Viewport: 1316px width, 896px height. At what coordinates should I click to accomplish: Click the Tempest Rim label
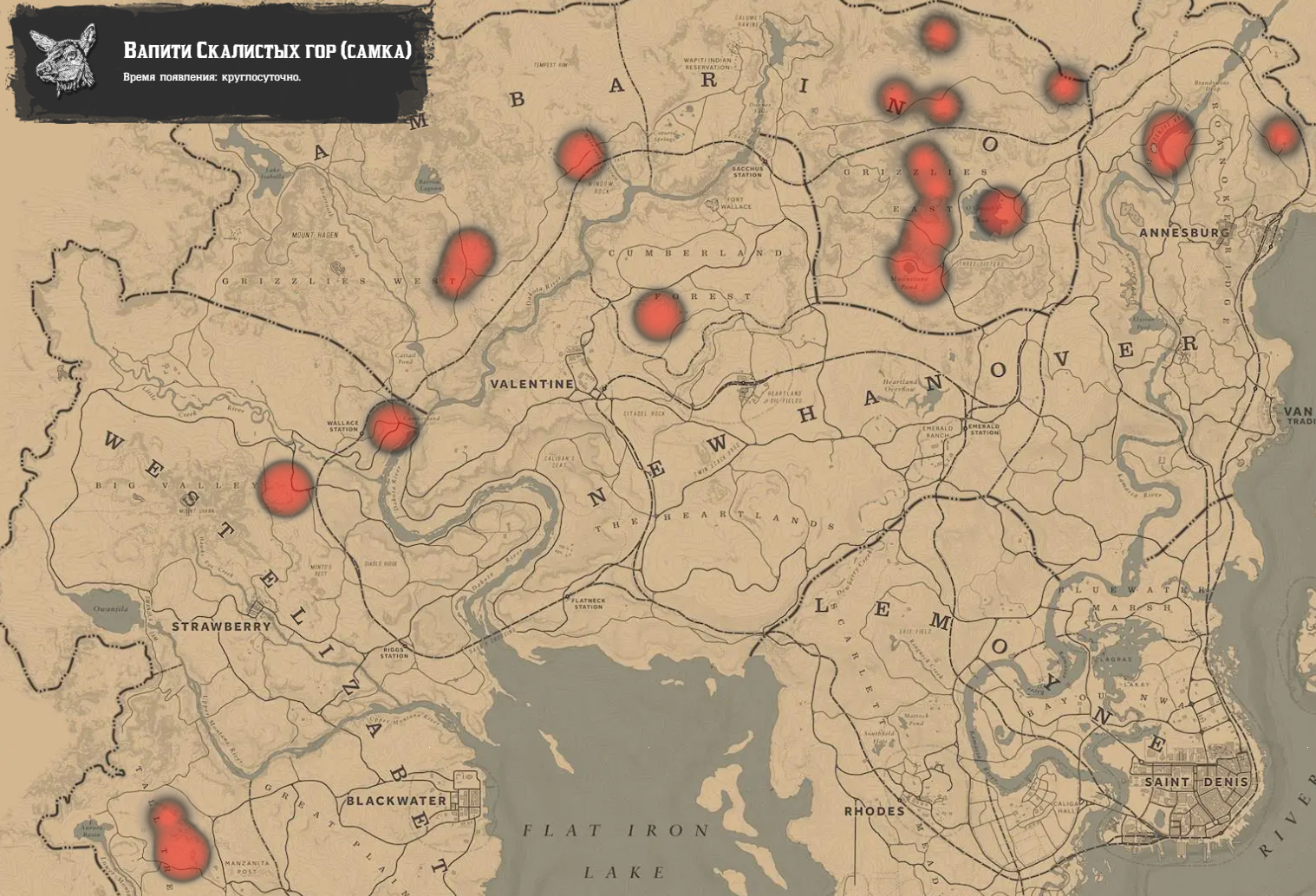(551, 65)
